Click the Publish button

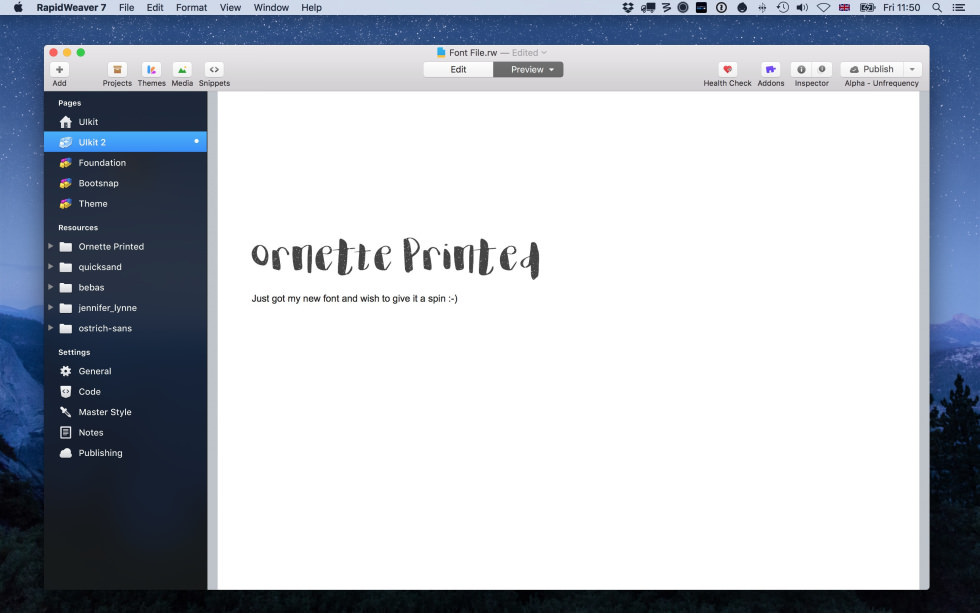pos(872,69)
